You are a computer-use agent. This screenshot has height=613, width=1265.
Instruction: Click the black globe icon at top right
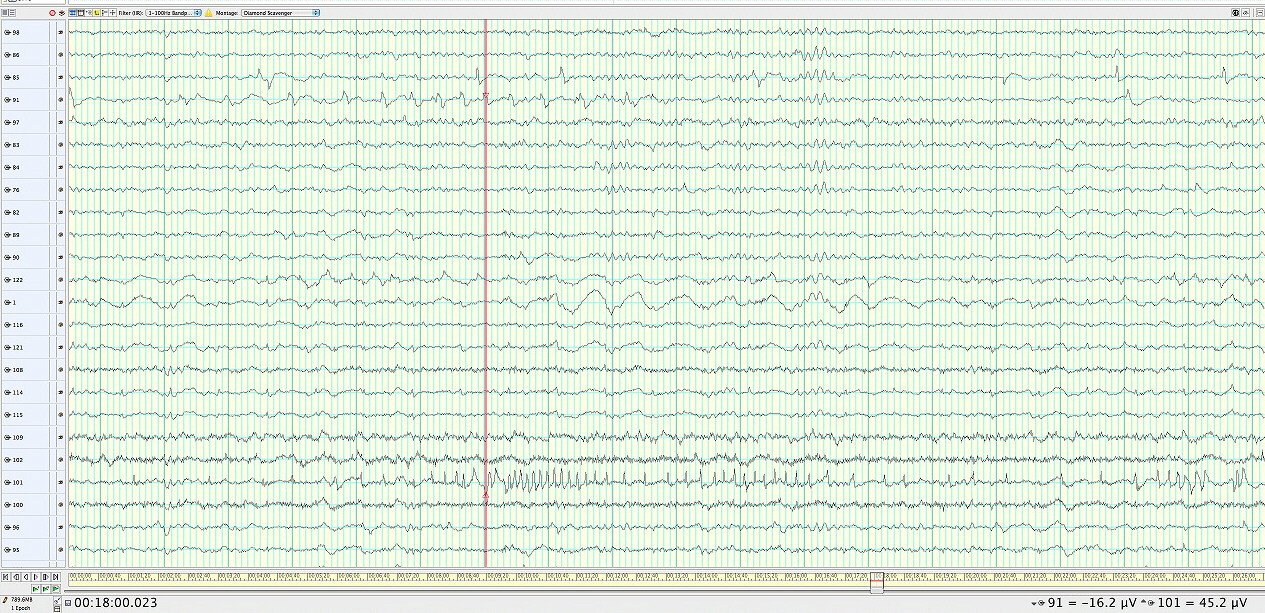[x=1236, y=13]
